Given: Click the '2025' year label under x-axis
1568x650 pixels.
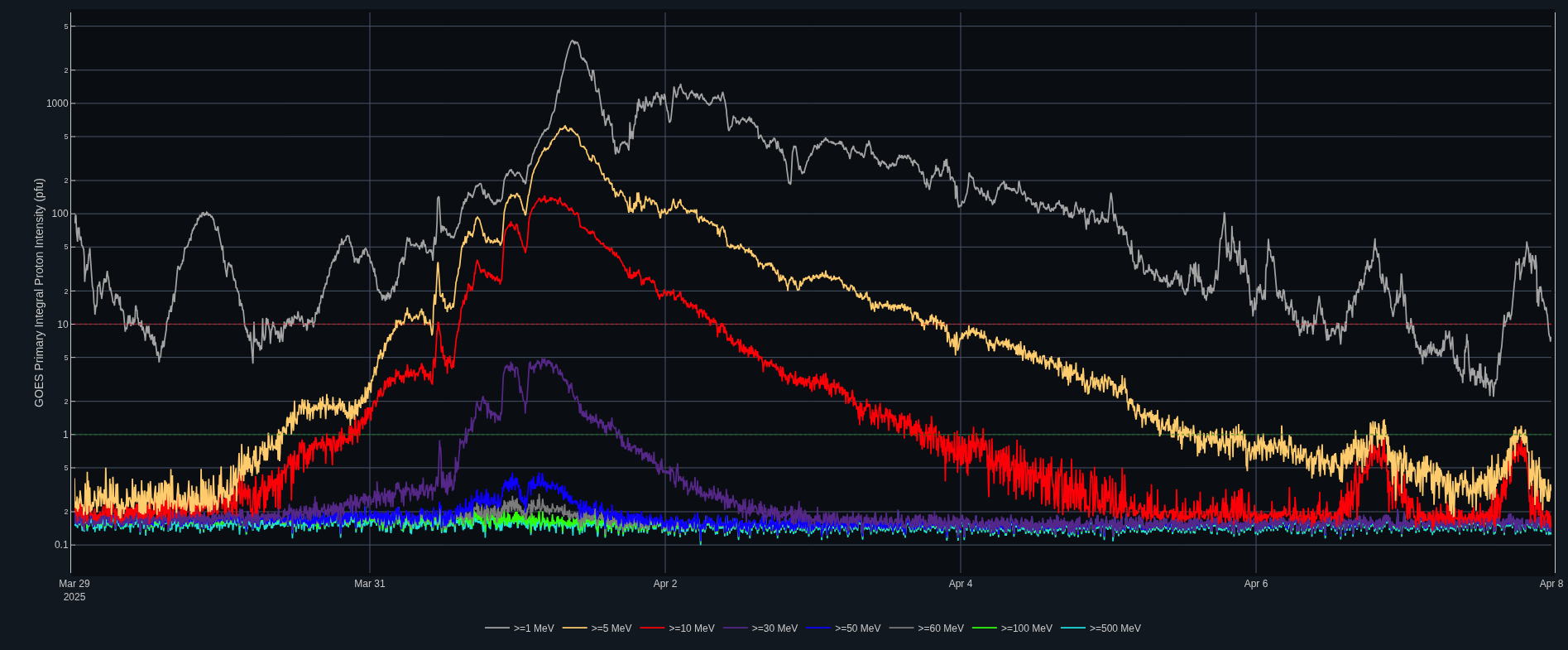Looking at the screenshot, I should 74,597.
